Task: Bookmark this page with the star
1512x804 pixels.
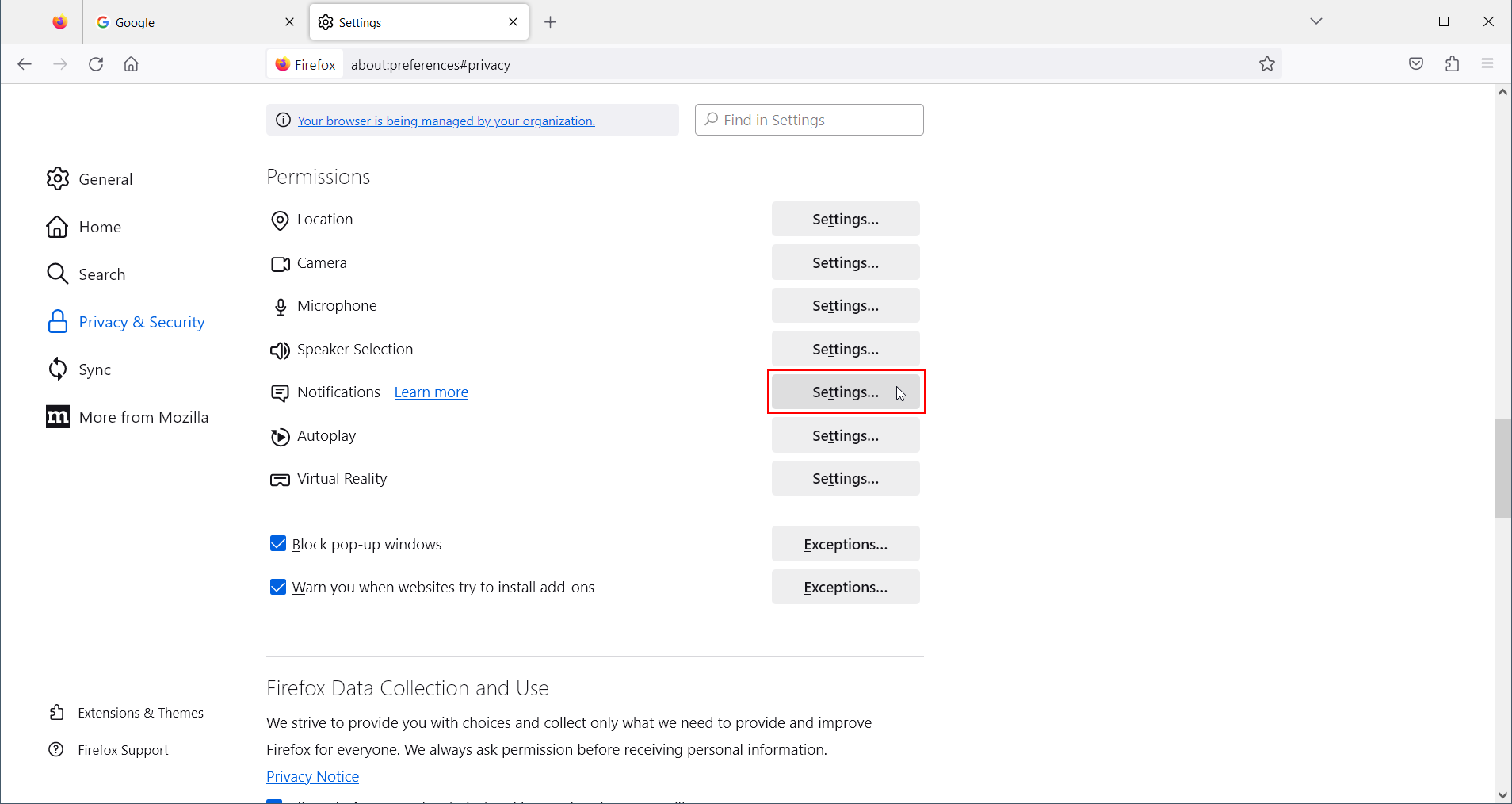Action: point(1267,64)
